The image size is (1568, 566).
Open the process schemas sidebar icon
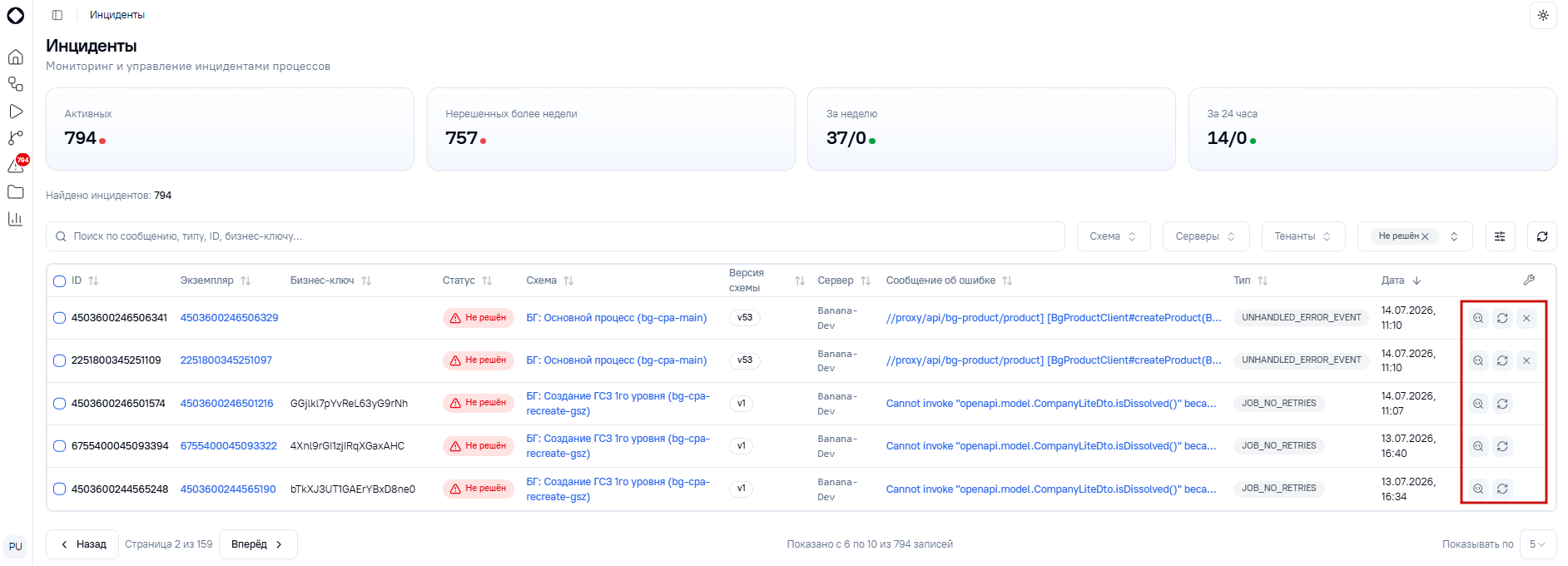tap(15, 84)
